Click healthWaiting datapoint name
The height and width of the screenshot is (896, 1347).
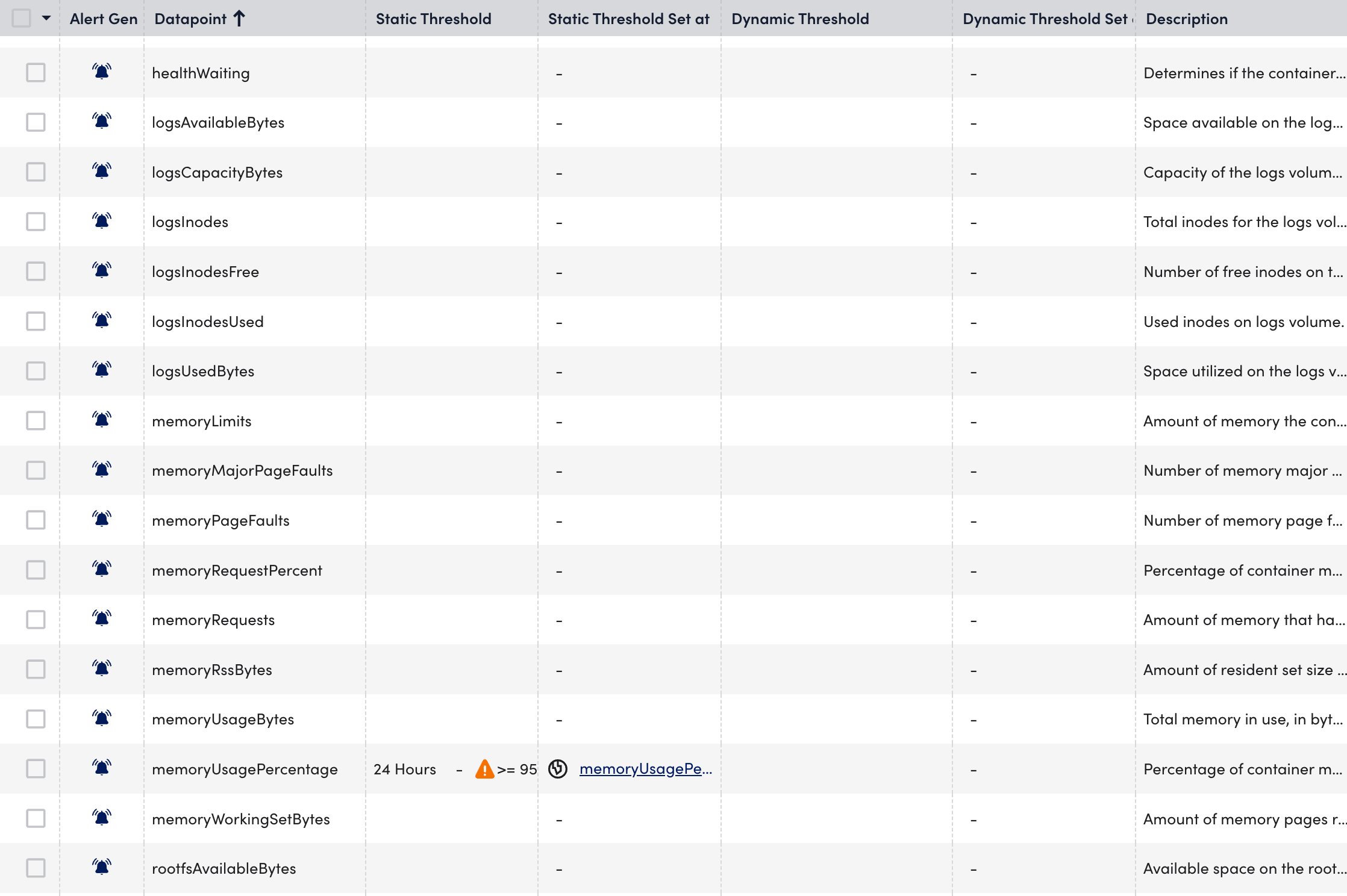[201, 73]
